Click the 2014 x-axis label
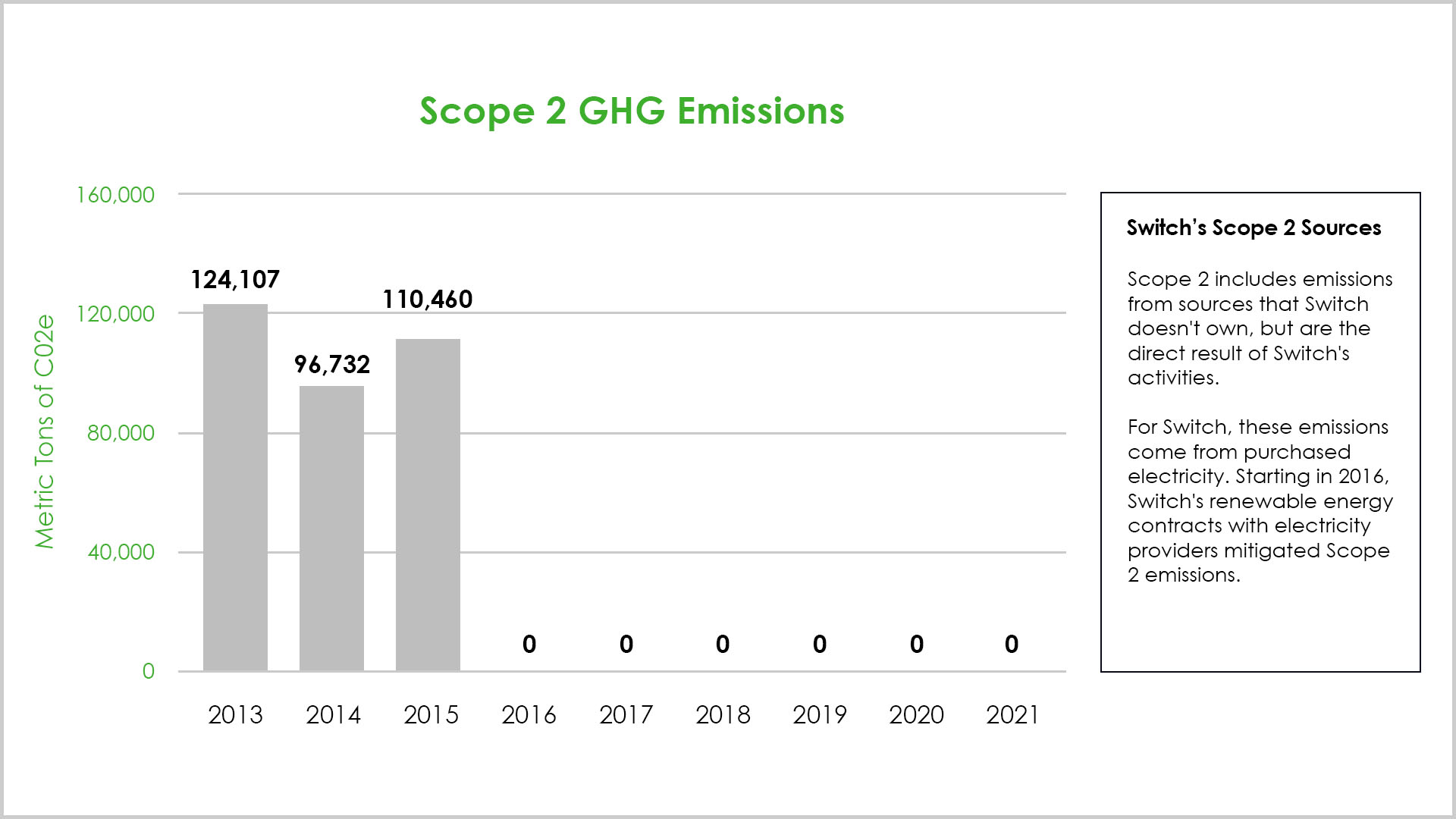Screen dimensions: 1456x819 pyautogui.click(x=333, y=715)
